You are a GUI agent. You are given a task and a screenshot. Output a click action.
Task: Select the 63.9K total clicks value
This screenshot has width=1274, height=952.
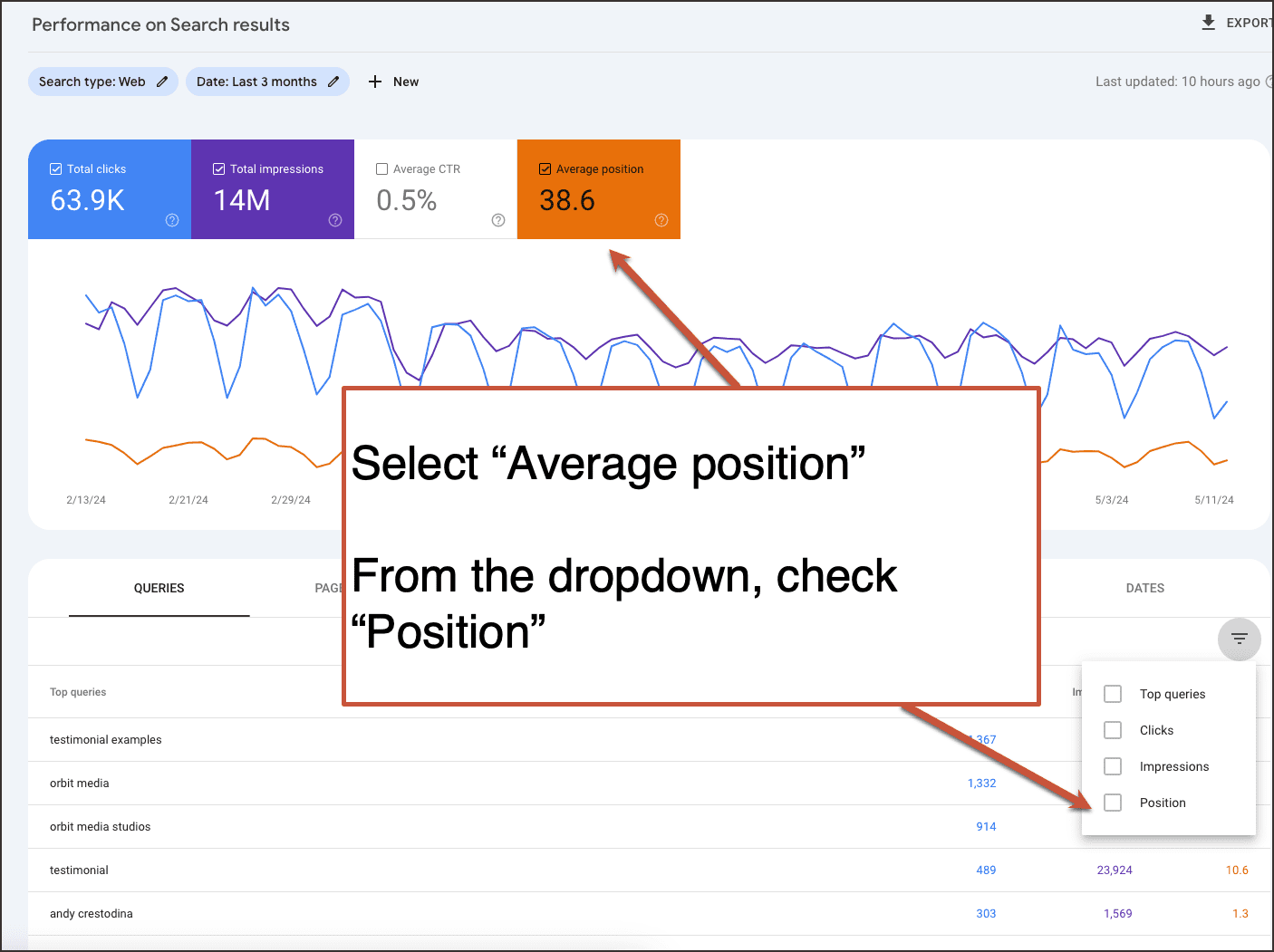coord(87,200)
